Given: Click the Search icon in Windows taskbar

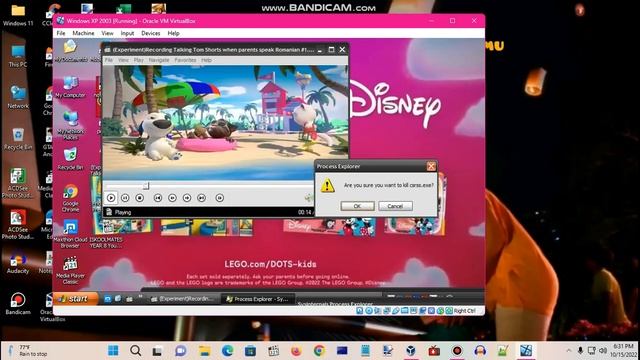Looking at the screenshot, I should pyautogui.click(x=136, y=350).
